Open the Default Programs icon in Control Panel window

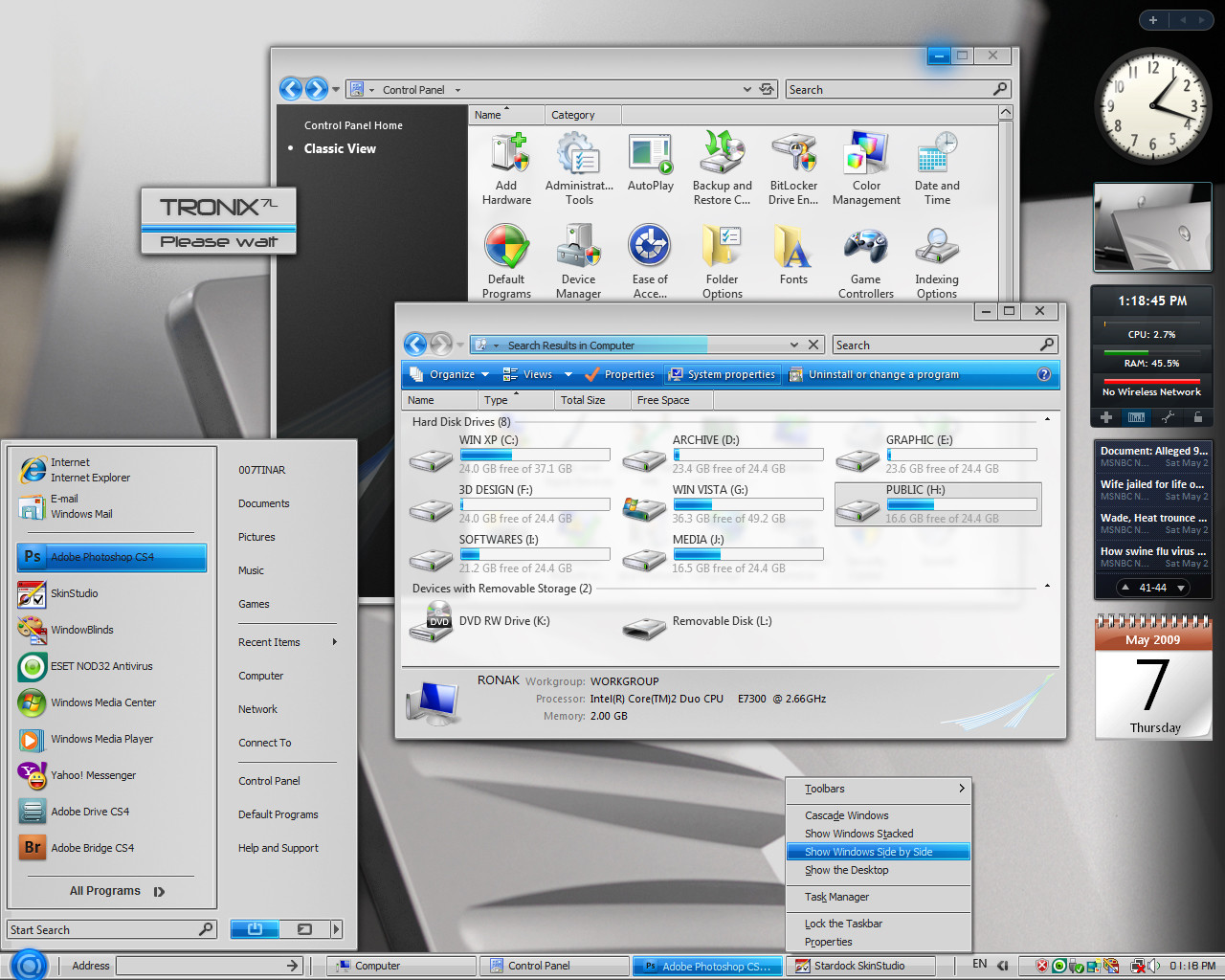tap(506, 261)
